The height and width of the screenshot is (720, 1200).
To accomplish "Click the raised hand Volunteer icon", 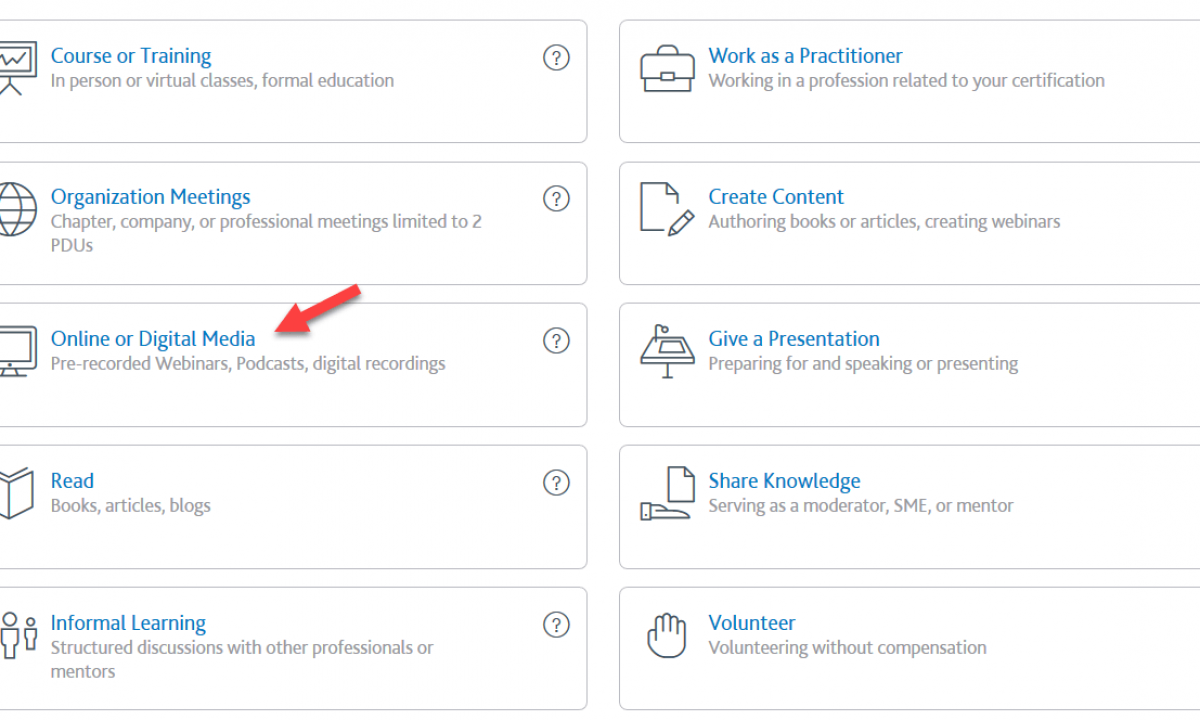I will click(x=667, y=635).
